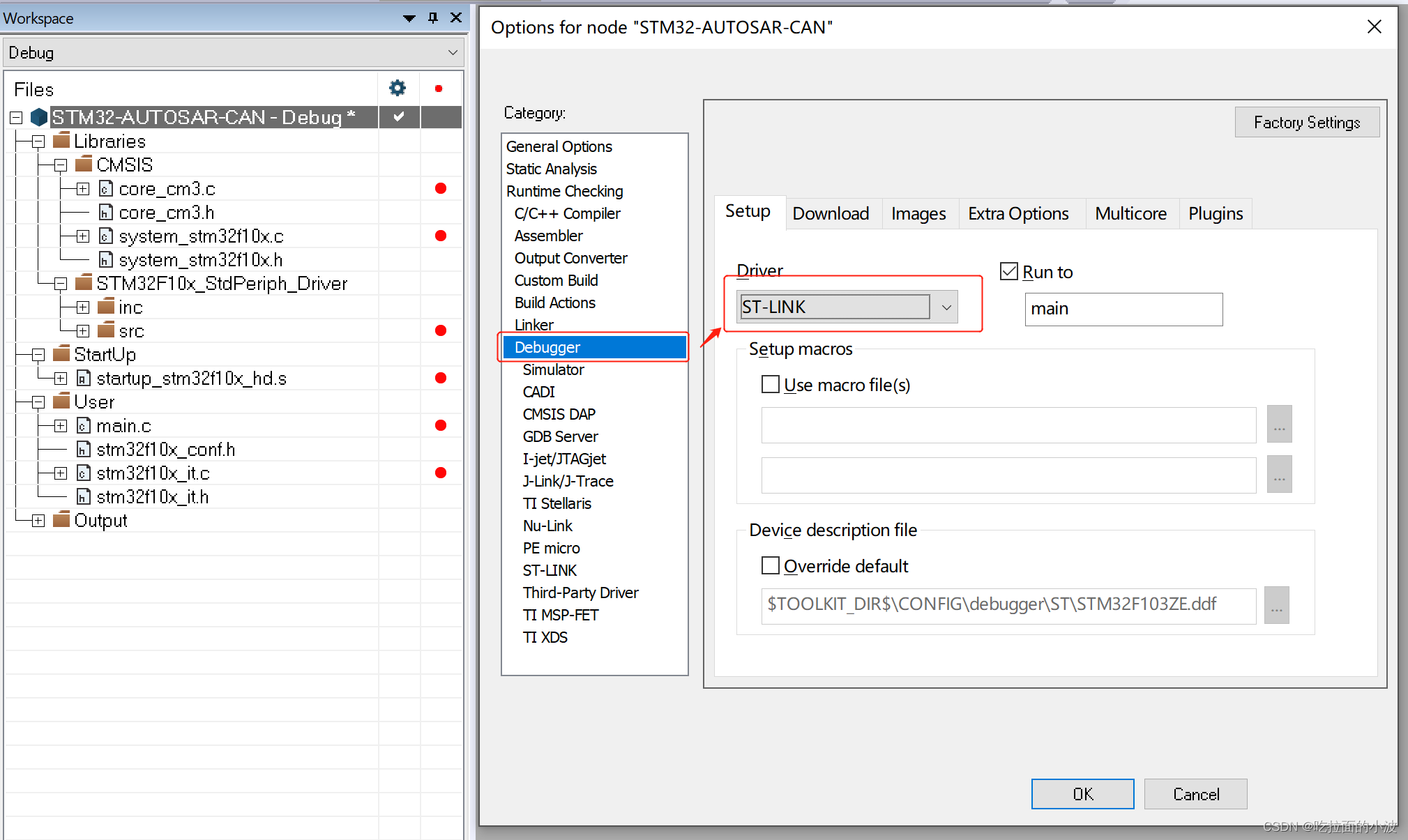The height and width of the screenshot is (840, 1408).
Task: Click the blue project cube icon
Action: coord(39,116)
